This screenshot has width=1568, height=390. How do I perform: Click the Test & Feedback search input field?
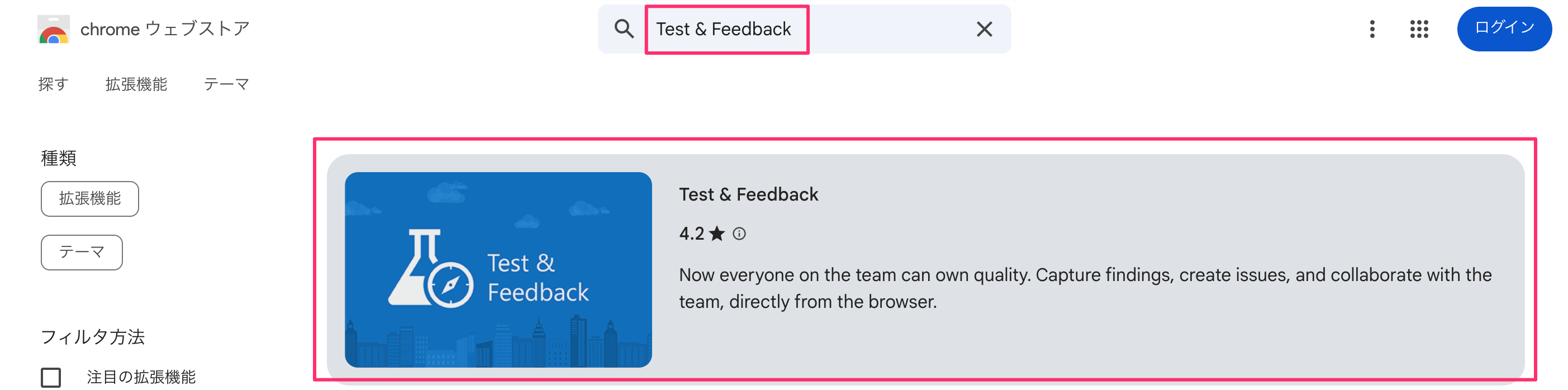click(x=791, y=29)
